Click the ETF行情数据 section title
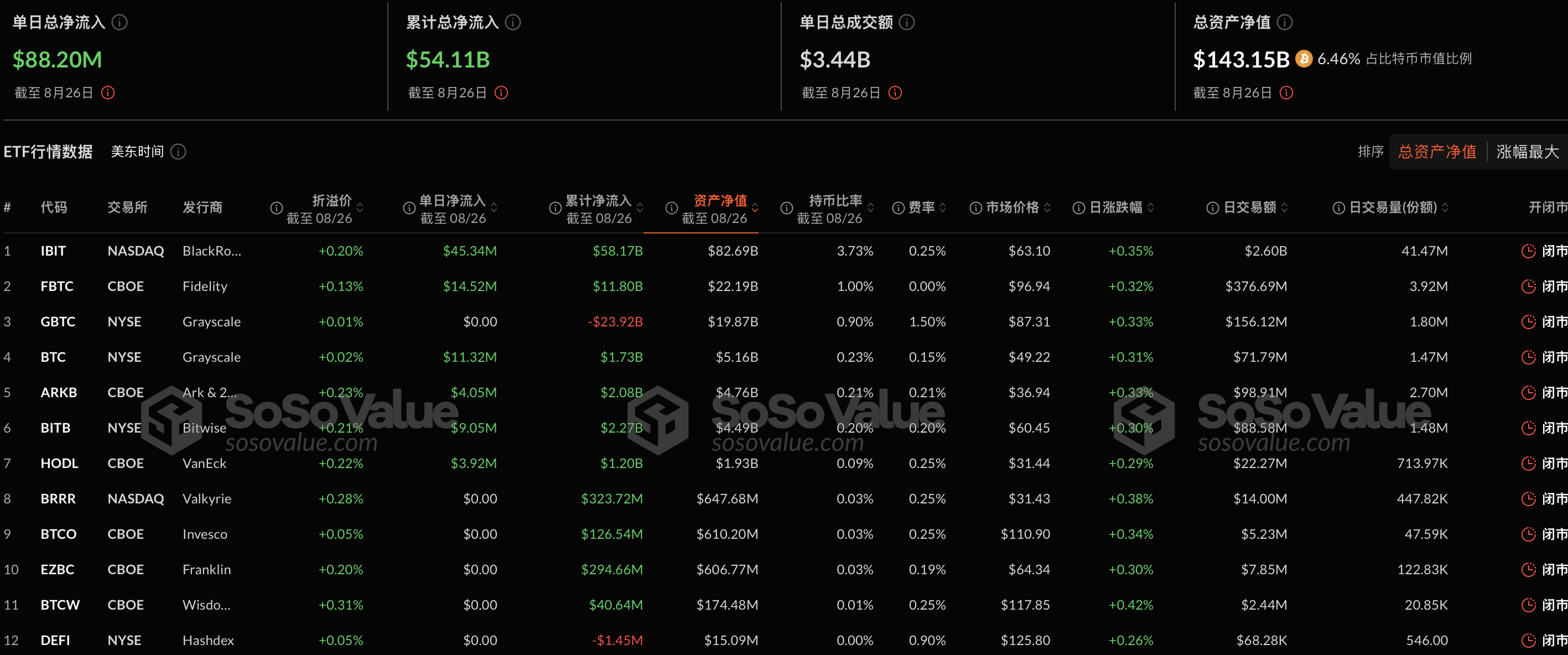 coord(48,152)
